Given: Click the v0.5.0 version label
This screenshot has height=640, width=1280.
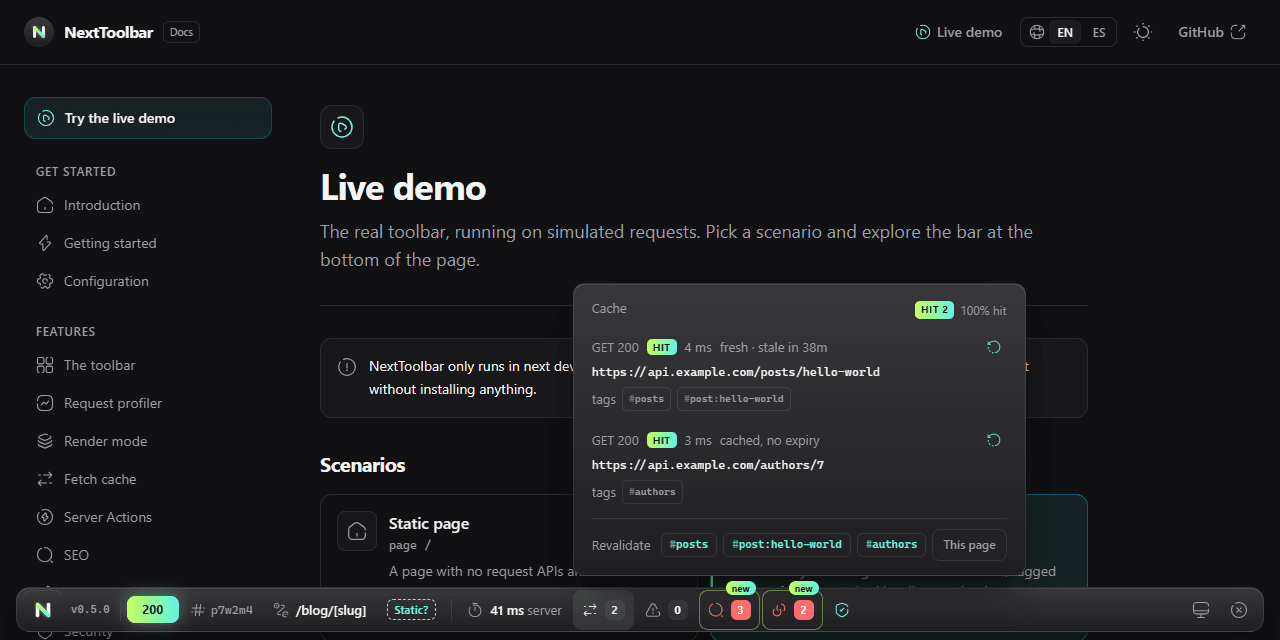Looking at the screenshot, I should [x=90, y=610].
